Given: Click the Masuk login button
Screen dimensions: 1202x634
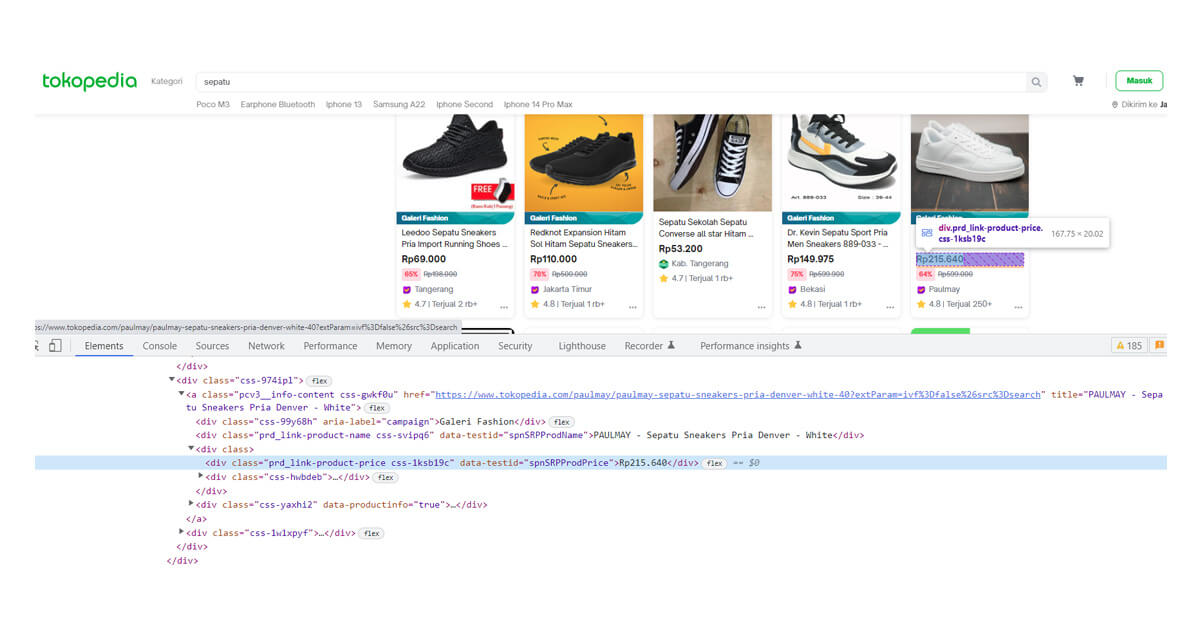Looking at the screenshot, I should tap(1139, 81).
